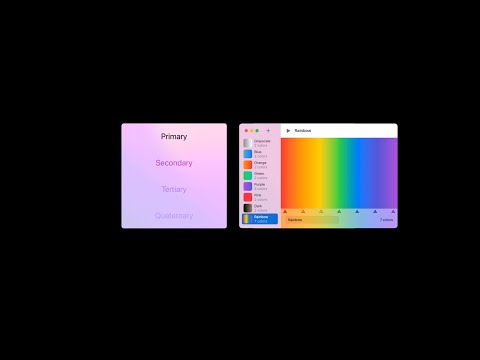Click the play triangle beside Rainbow title
Image resolution: width=480 pixels, height=360 pixels.
click(x=288, y=131)
